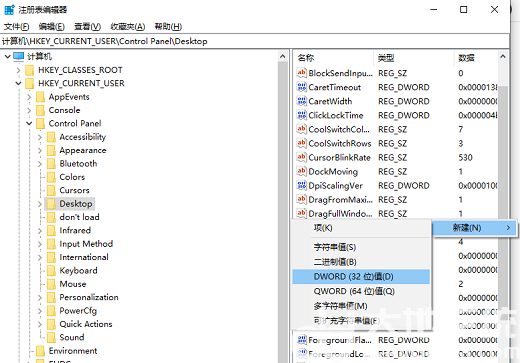This screenshot has height=363, width=520.
Task: Collapse the Control Panel node arrow
Action: 29,124
